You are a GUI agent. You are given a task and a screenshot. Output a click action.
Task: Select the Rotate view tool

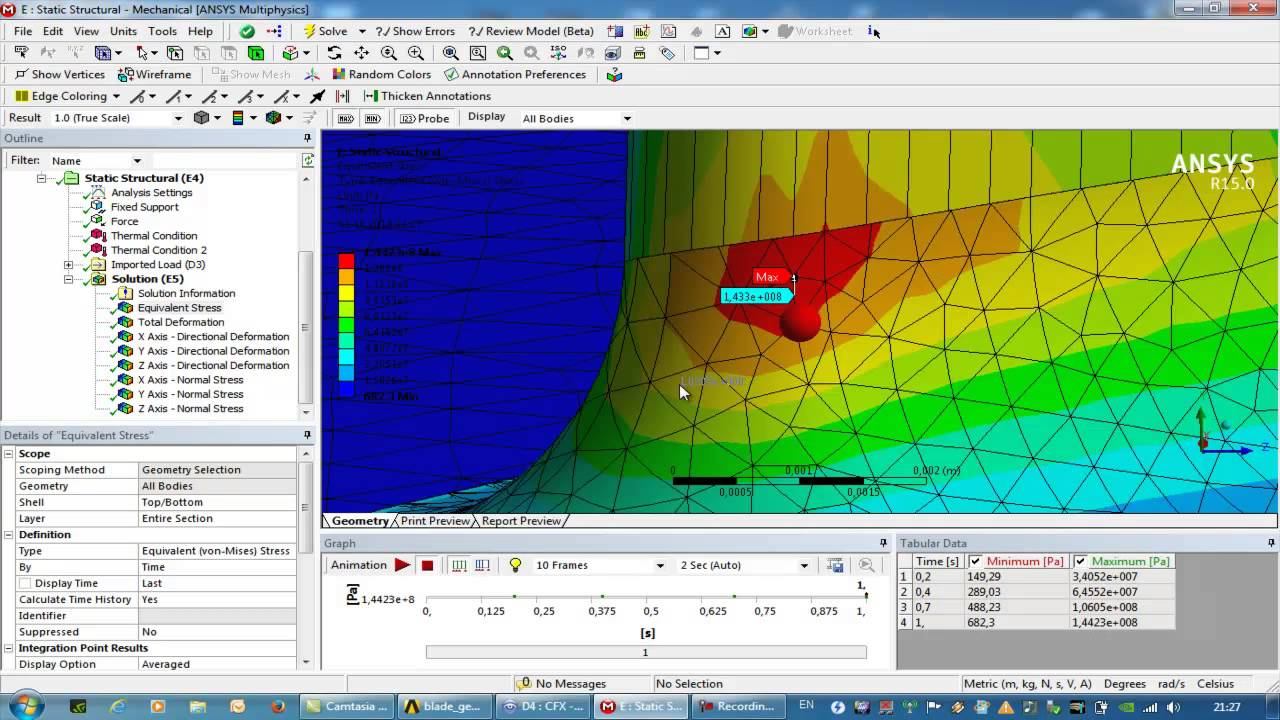[x=334, y=53]
